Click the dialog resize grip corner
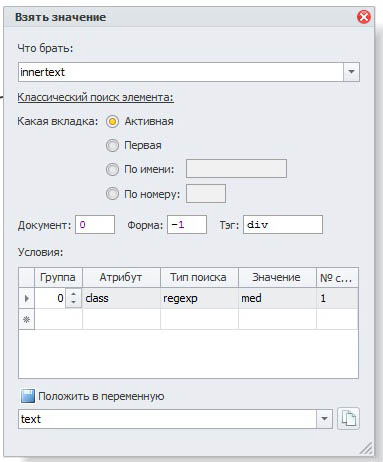The width and height of the screenshot is (383, 462). pyautogui.click(x=366, y=448)
